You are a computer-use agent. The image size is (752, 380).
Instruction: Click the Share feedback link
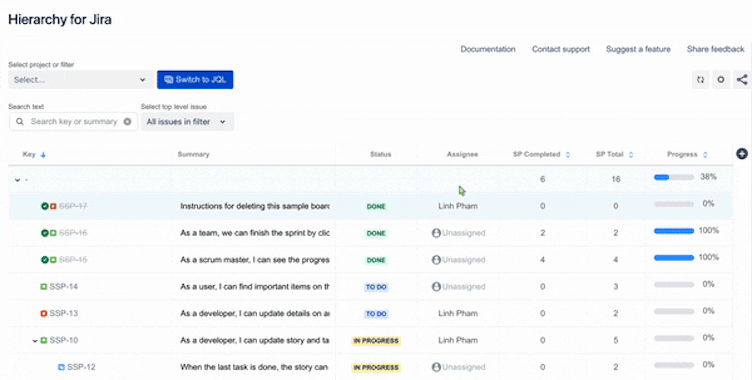(716, 49)
